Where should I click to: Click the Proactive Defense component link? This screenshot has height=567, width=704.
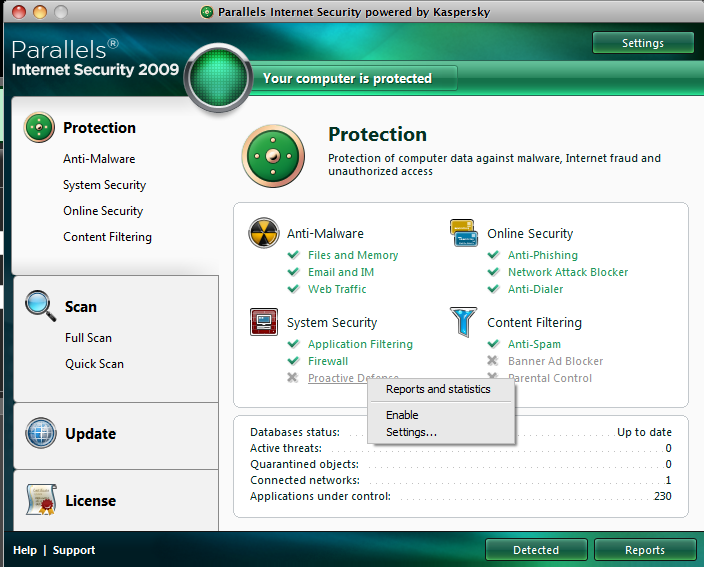[x=337, y=378]
